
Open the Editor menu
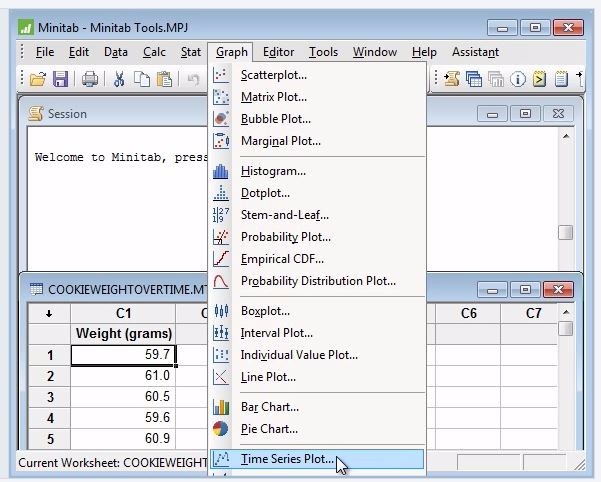tap(278, 52)
